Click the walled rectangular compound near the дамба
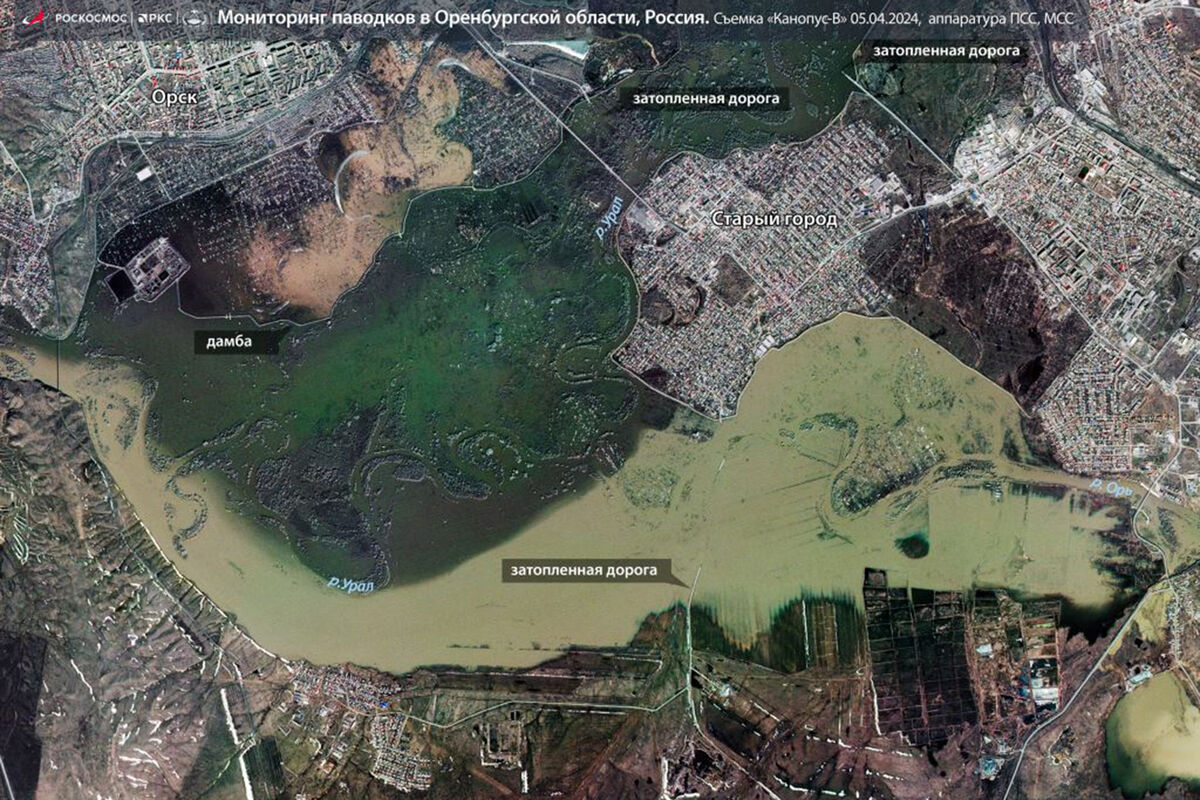The height and width of the screenshot is (800, 1200). tap(157, 268)
